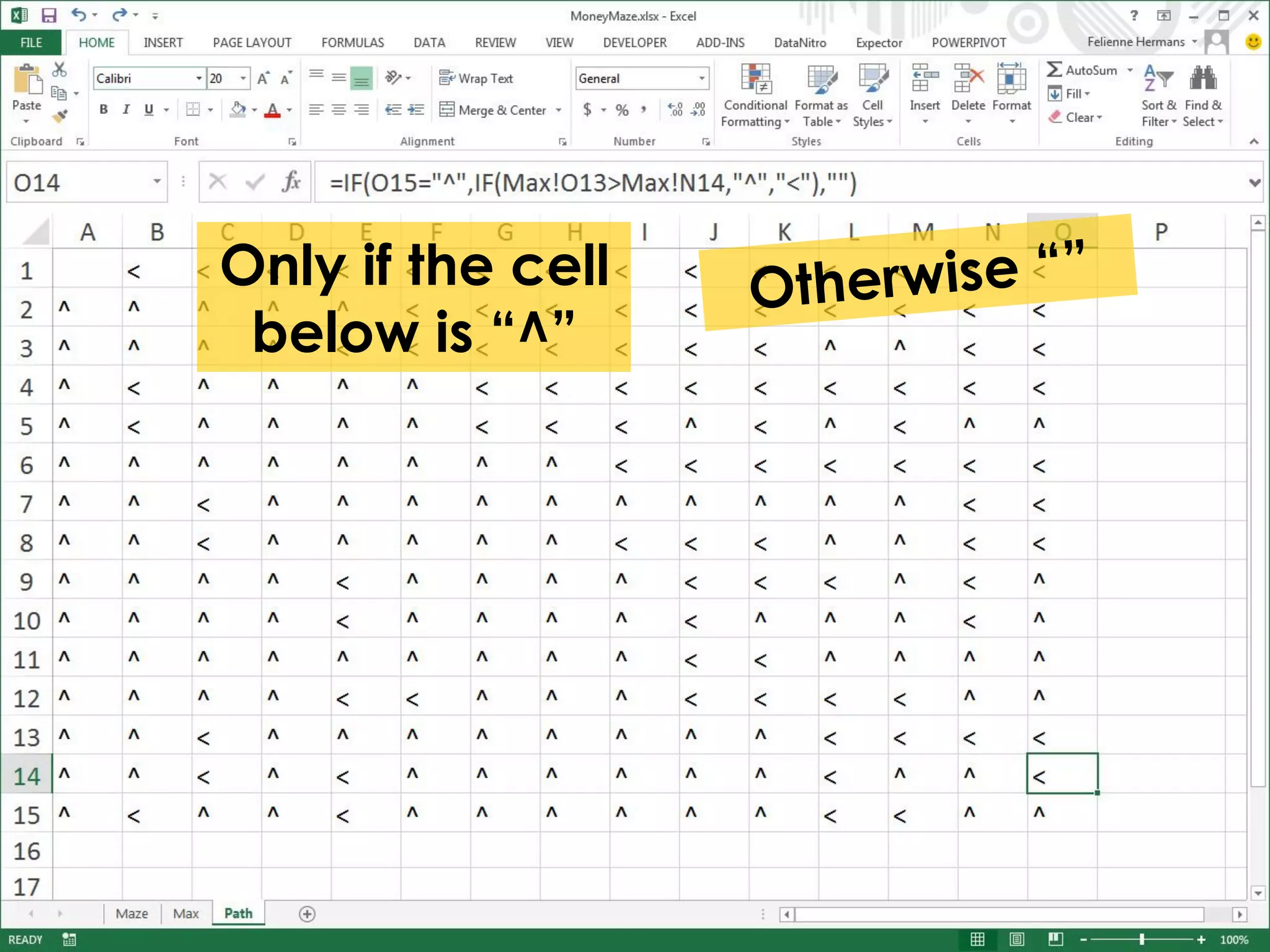Switch to the Maze sheet tab
This screenshot has width=1270, height=952.
(131, 914)
